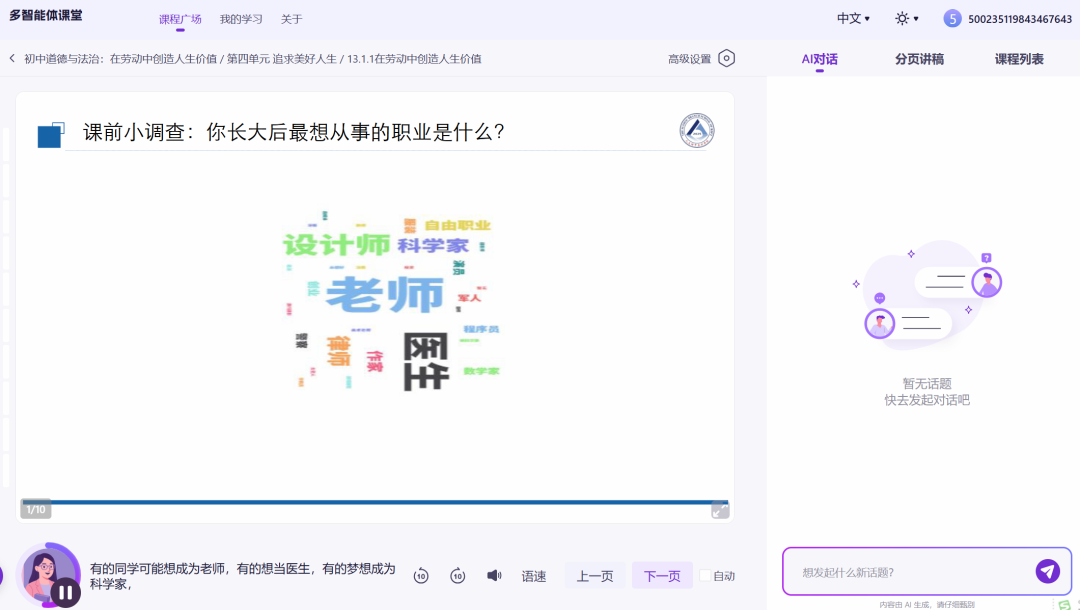The image size is (1080, 610).
Task: Click the pause button on the teacher avatar
Action: [x=64, y=591]
